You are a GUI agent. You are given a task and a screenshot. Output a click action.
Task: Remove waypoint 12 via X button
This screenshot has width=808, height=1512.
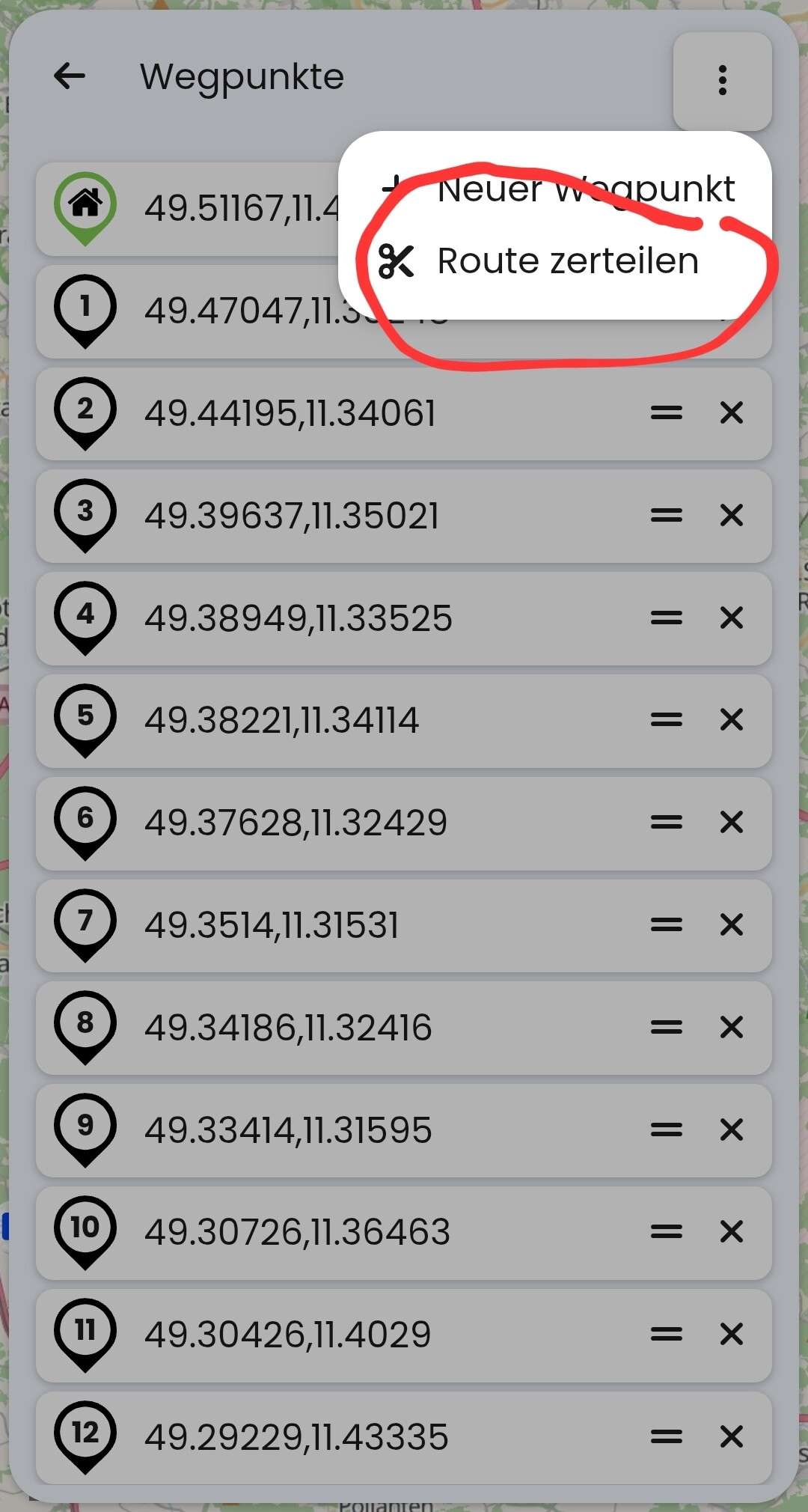pos(731,1437)
